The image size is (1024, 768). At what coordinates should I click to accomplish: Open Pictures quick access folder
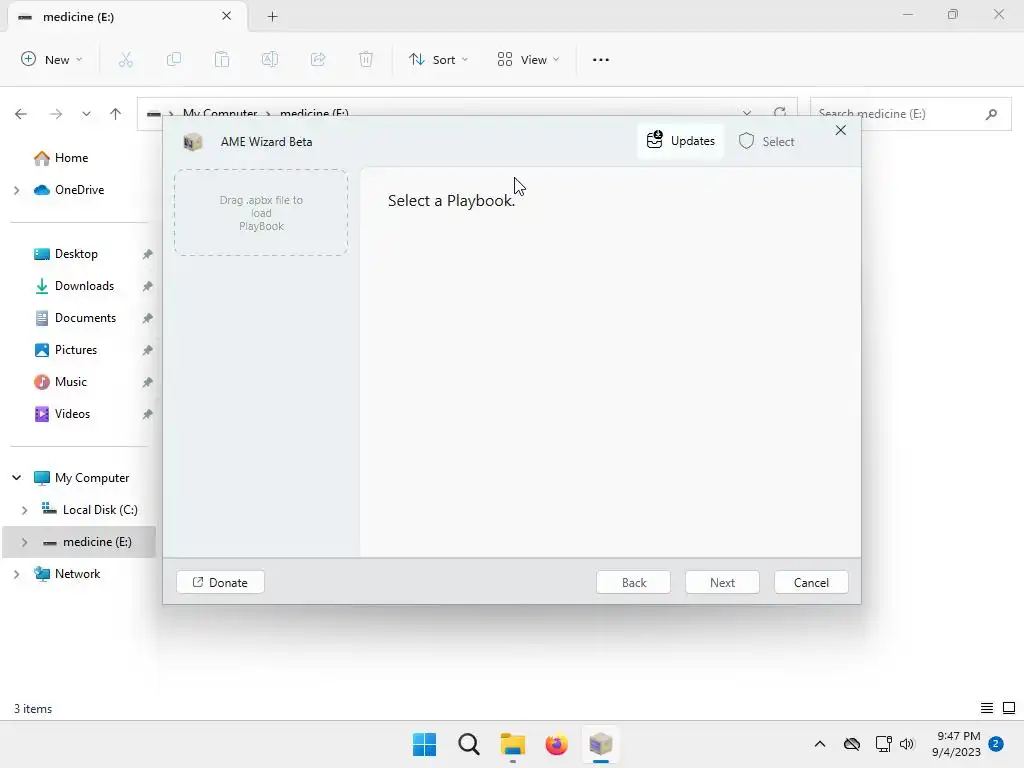75,349
